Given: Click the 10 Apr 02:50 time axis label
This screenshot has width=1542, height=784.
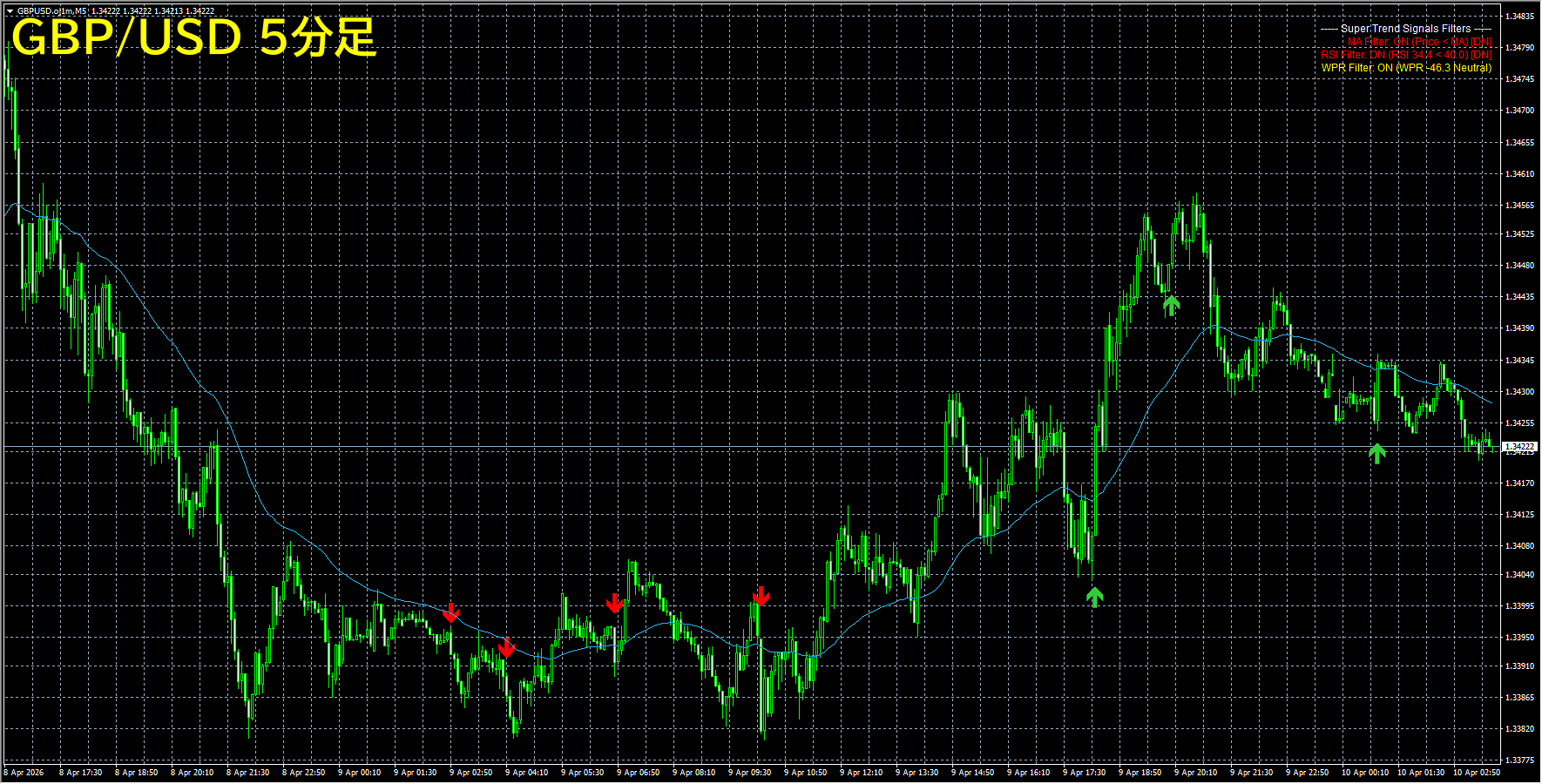Looking at the screenshot, I should coord(1476,773).
